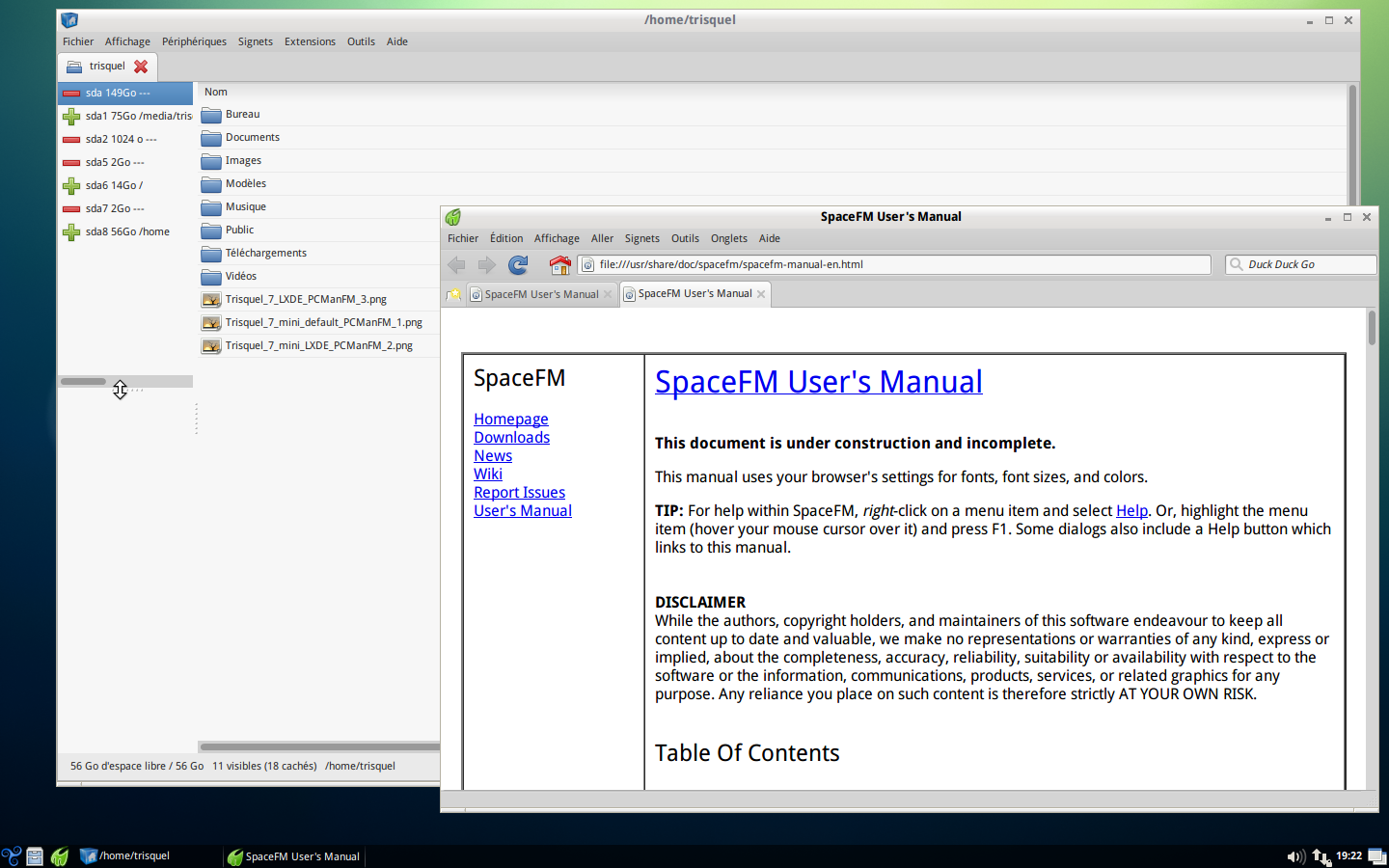The image size is (1389, 868).
Task: Click the Trisquel_7_LXDE_PCManFM_3.png thumbnail icon
Action: pos(211,300)
